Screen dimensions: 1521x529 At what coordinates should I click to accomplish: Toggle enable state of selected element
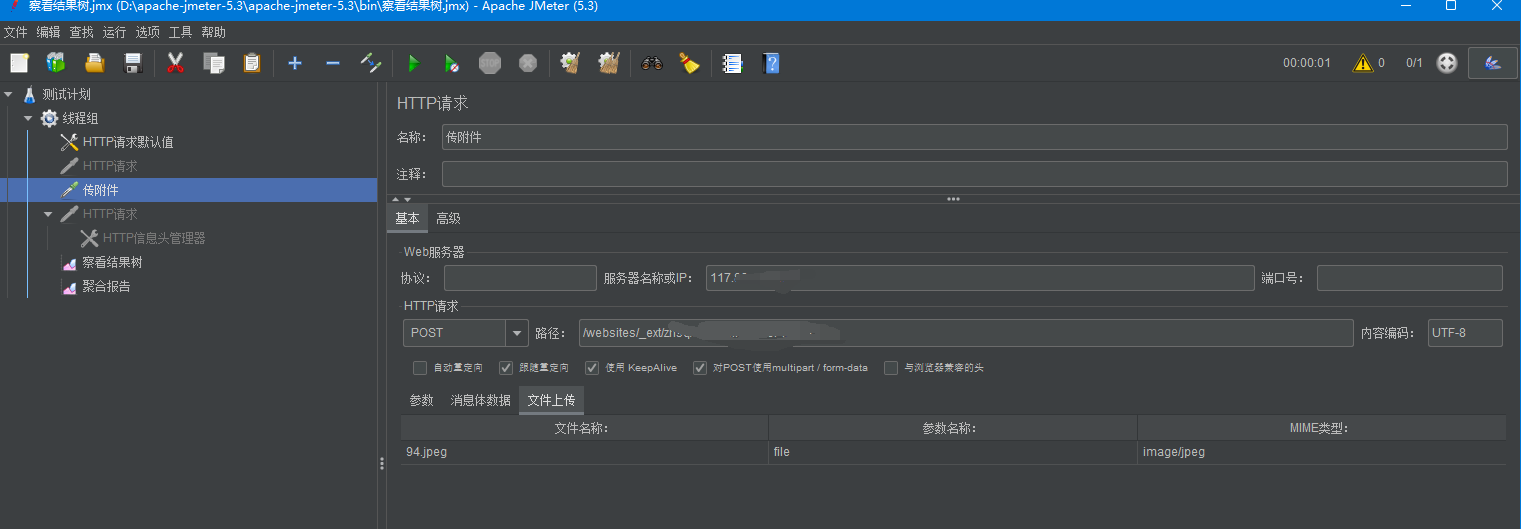tap(371, 63)
